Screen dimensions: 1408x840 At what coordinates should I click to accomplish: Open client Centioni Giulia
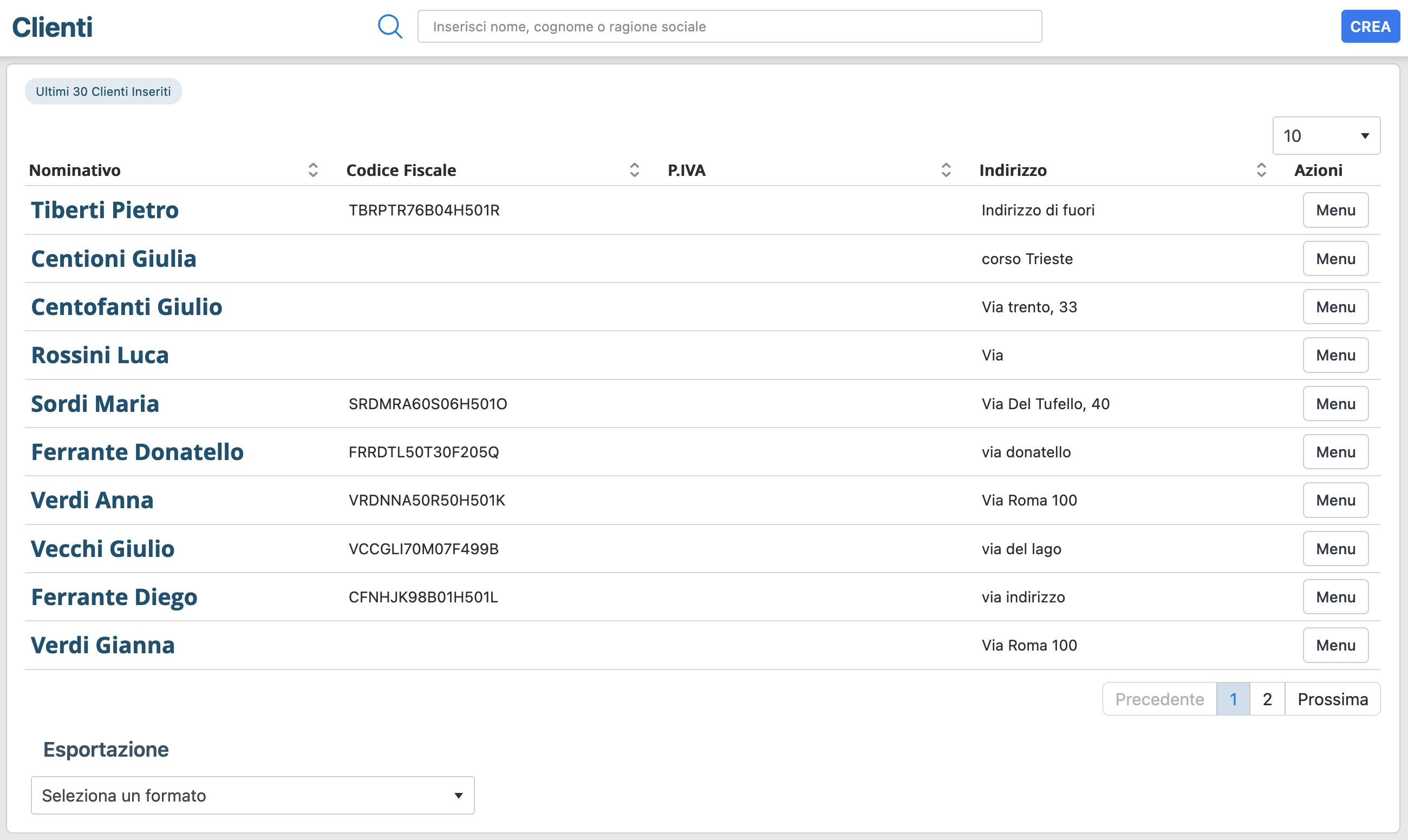113,259
